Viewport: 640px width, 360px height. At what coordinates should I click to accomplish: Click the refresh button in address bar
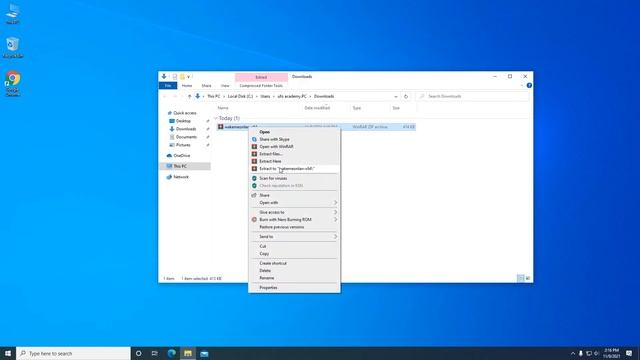pyautogui.click(x=406, y=96)
